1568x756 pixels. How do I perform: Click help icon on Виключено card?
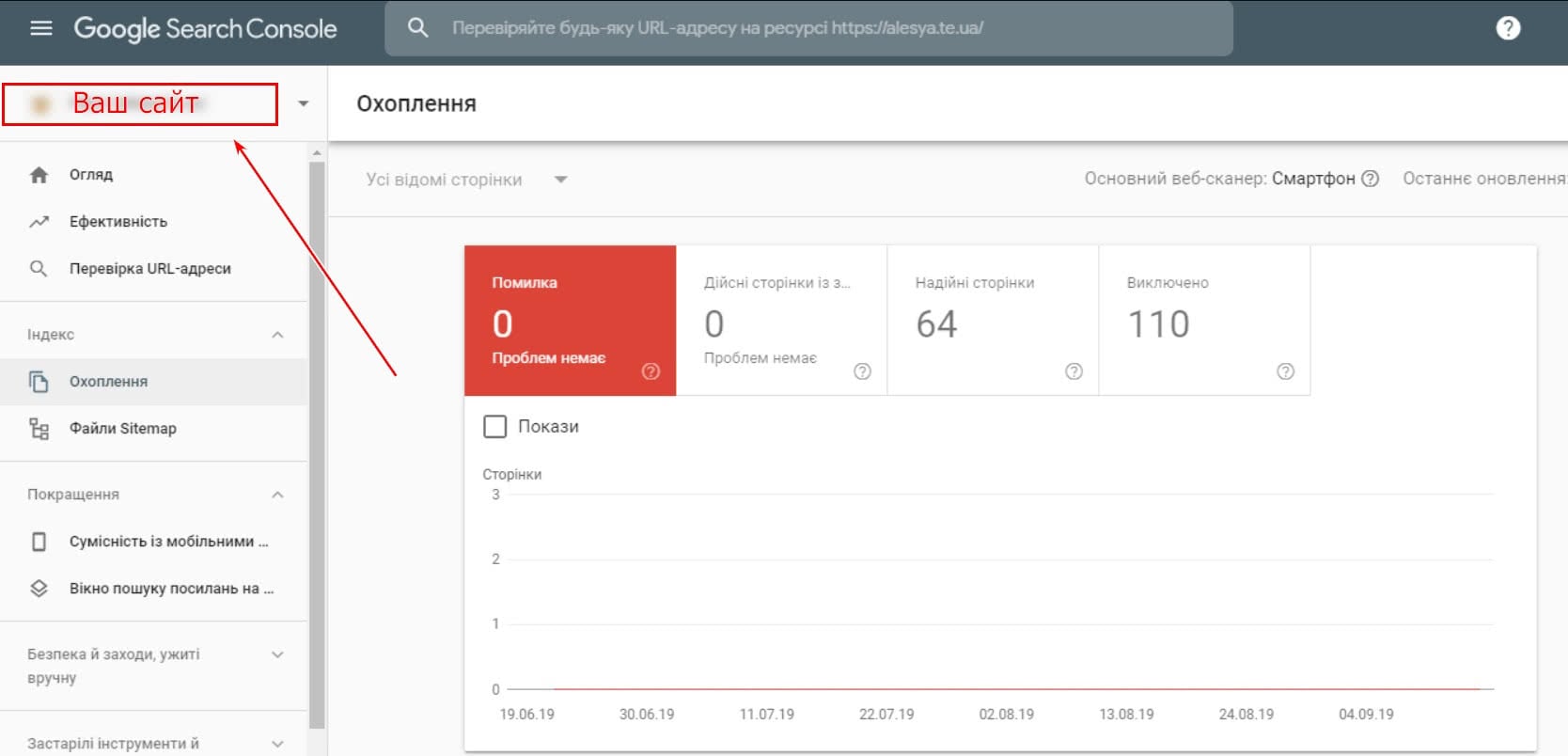tap(1285, 371)
